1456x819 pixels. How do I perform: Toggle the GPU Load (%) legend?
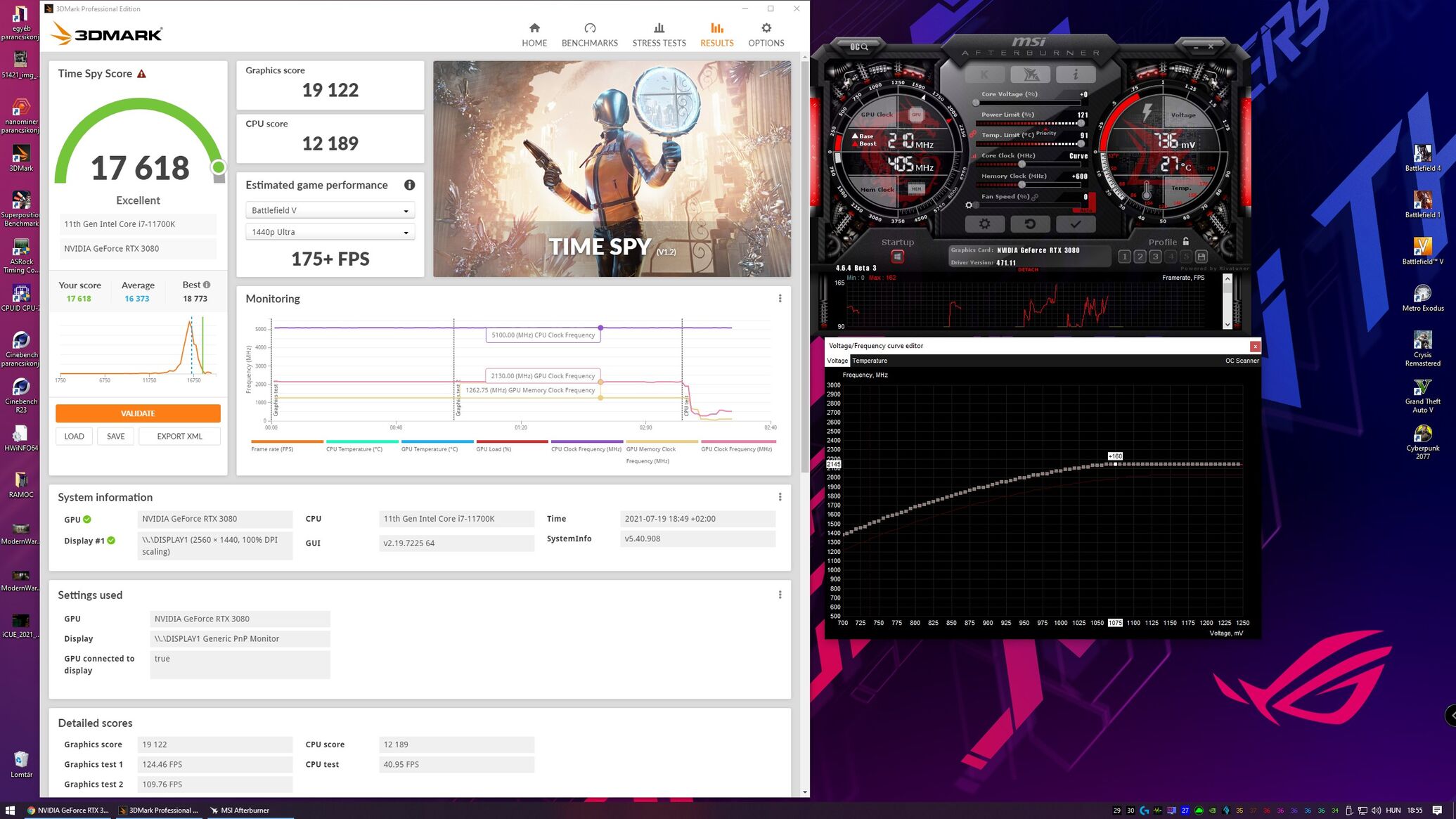tap(512, 446)
